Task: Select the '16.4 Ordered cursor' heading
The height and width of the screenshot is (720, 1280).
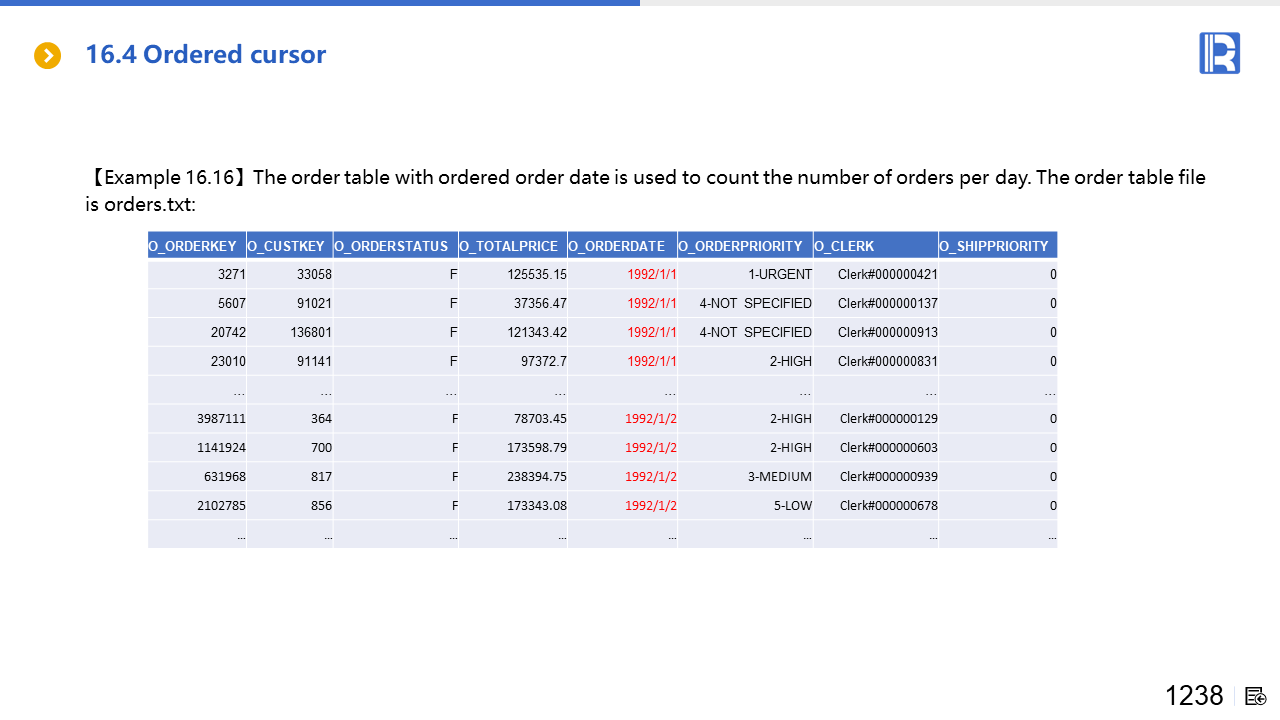Action: tap(205, 55)
